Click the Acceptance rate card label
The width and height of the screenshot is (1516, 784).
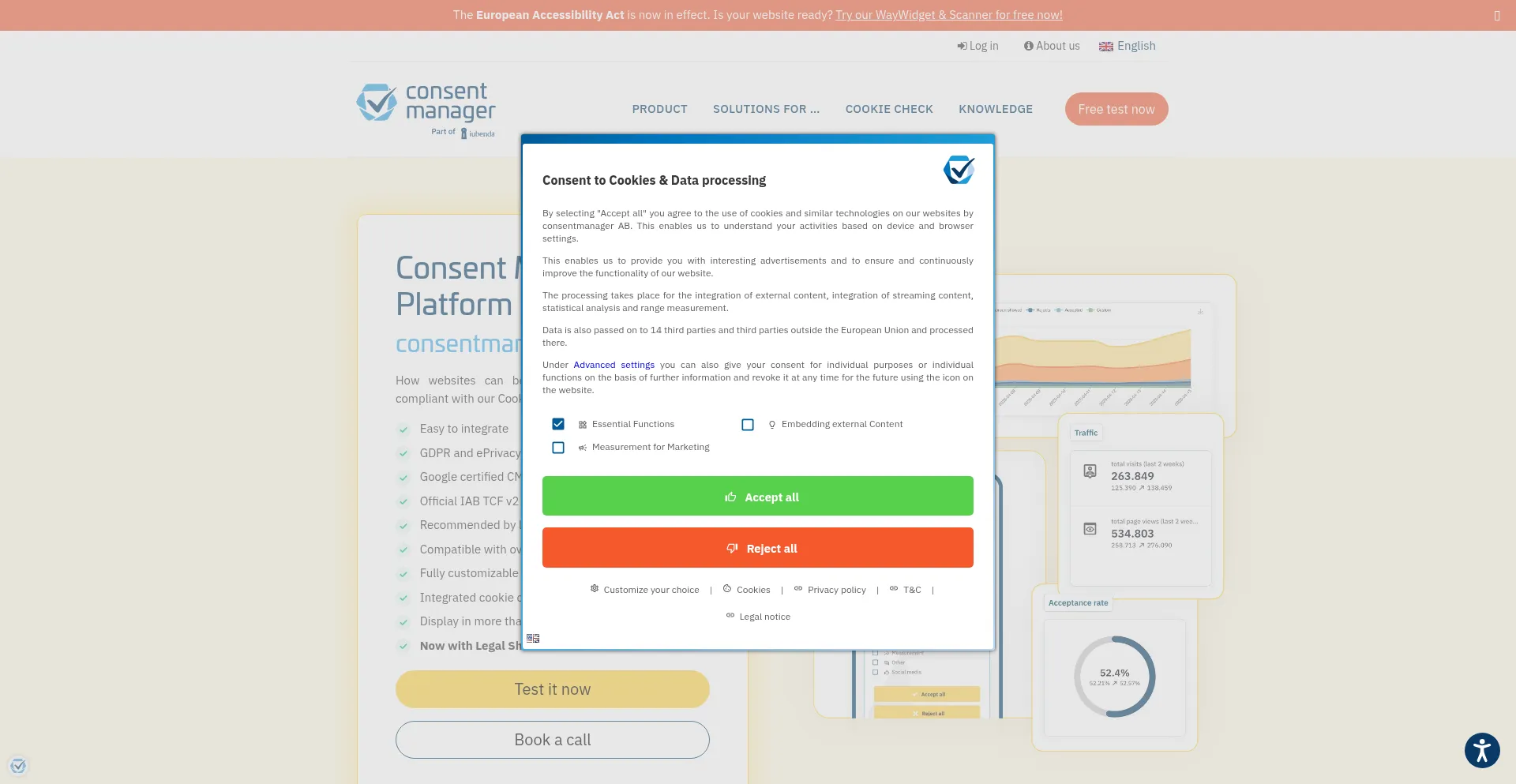coord(1079,603)
